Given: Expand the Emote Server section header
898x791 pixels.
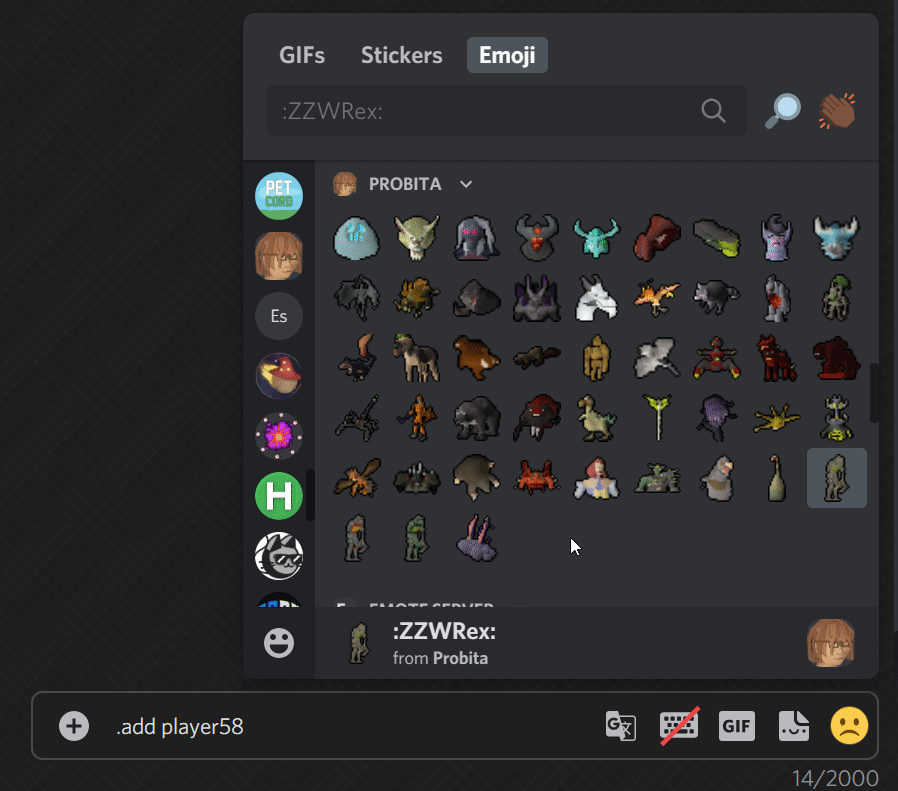Looking at the screenshot, I should 430,604.
